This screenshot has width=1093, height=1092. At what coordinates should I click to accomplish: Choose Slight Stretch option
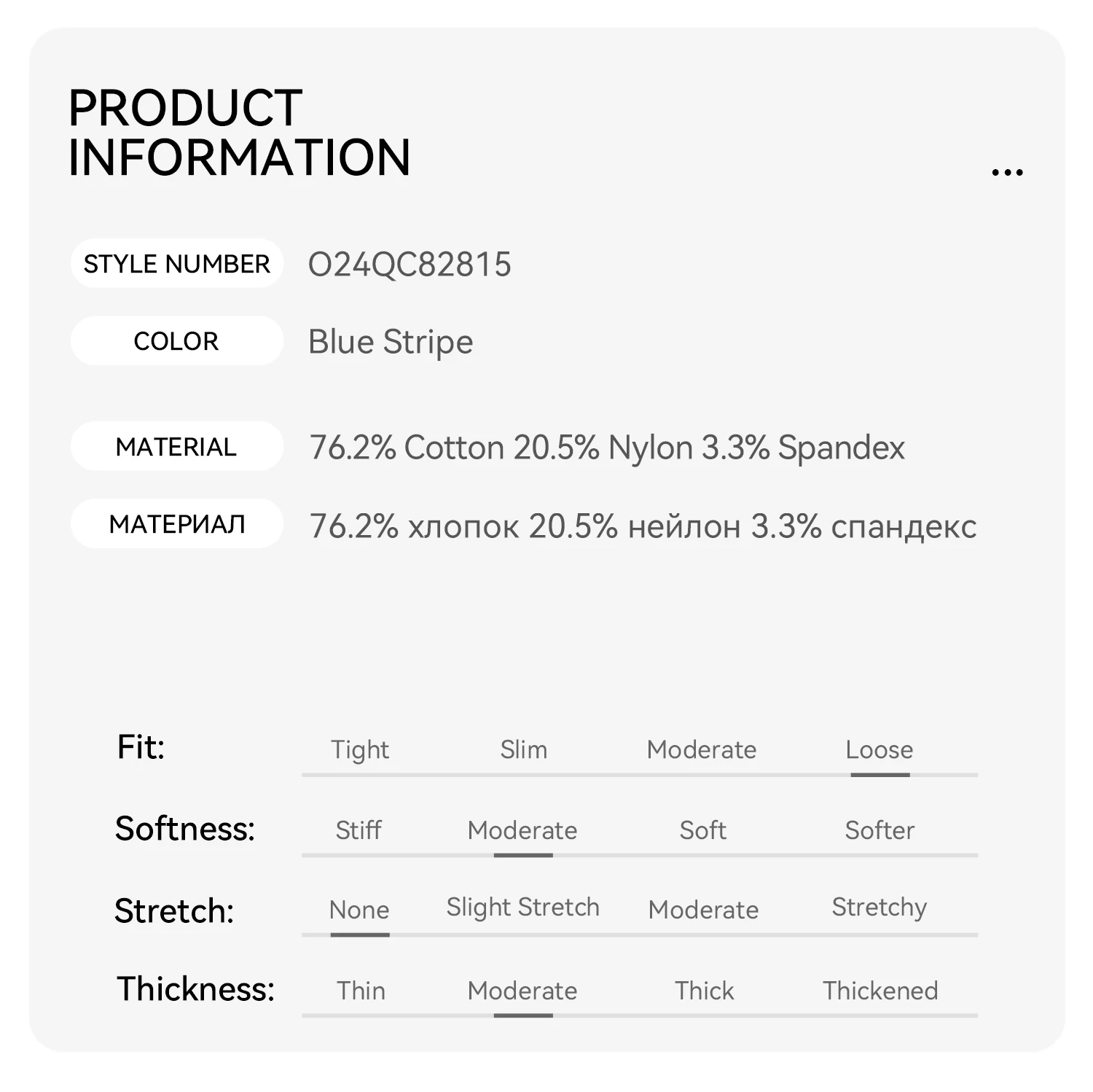point(523,907)
